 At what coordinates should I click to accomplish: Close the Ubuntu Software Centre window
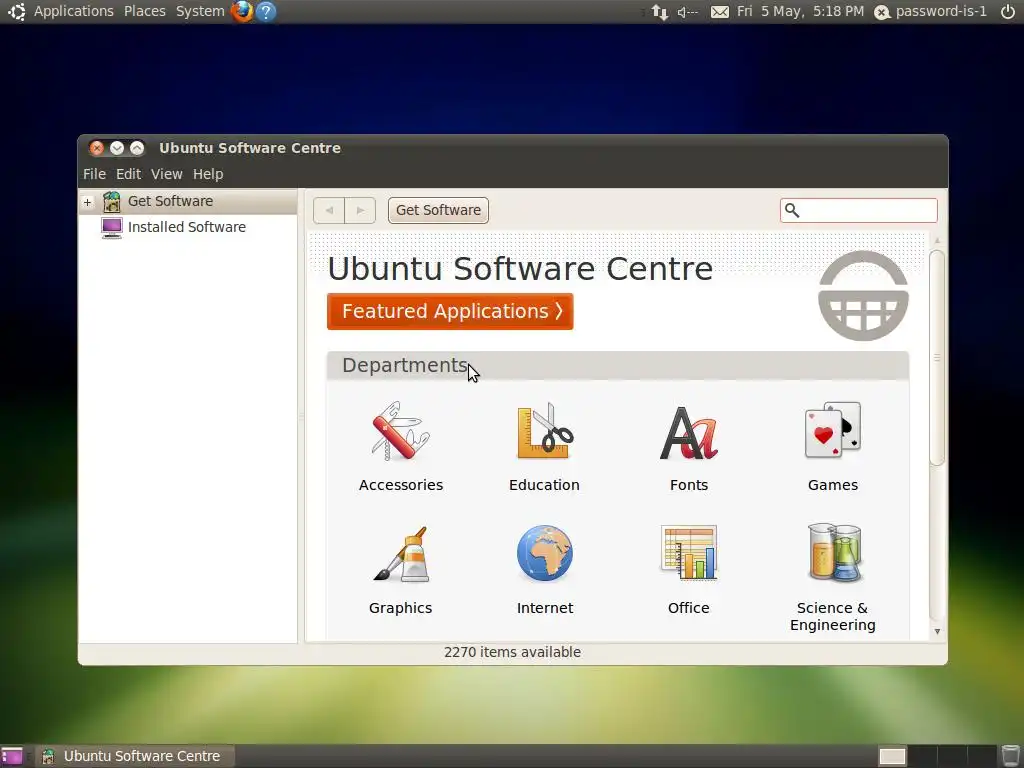(x=97, y=148)
